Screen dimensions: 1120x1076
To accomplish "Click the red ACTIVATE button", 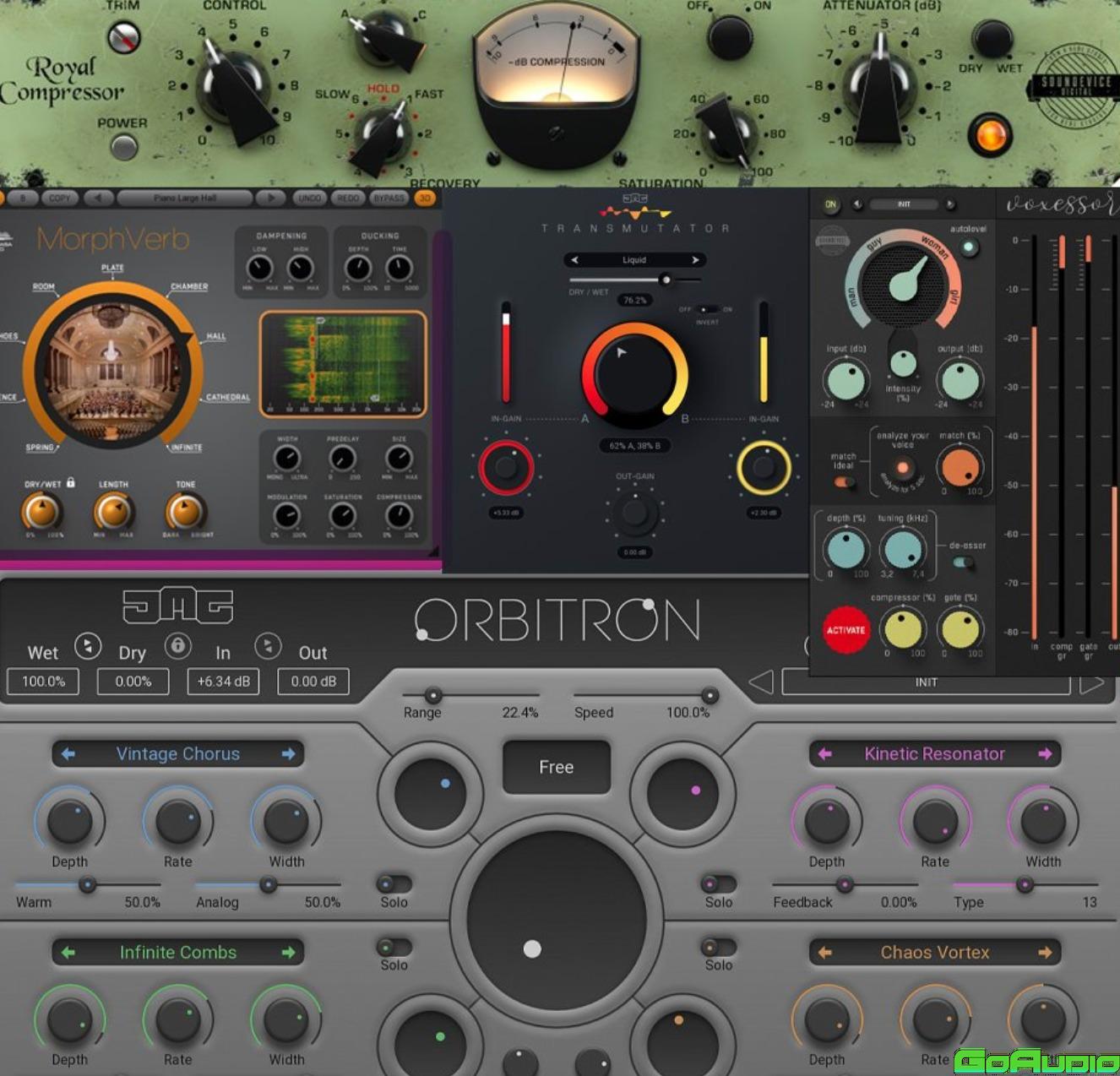I will coord(845,630).
